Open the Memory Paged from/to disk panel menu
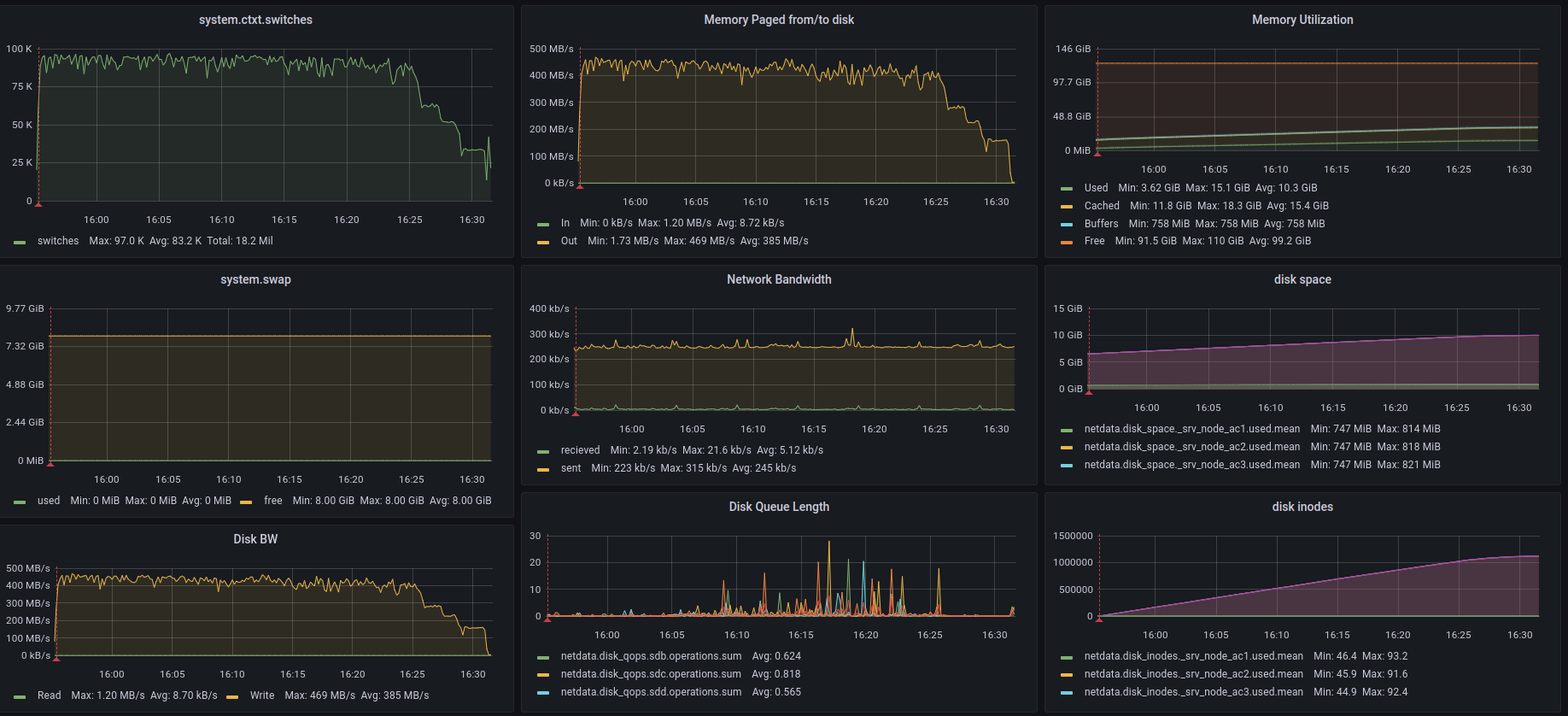 point(778,20)
